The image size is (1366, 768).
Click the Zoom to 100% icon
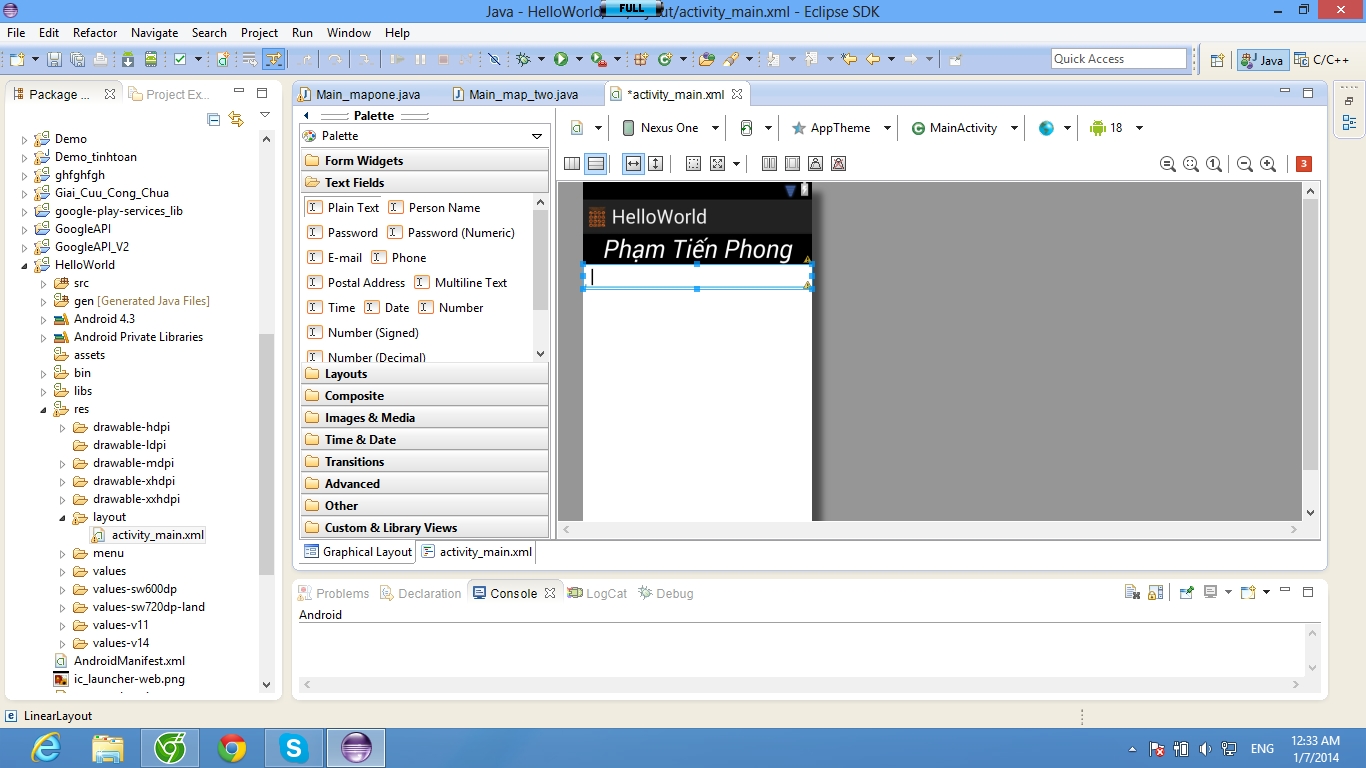click(x=1213, y=164)
